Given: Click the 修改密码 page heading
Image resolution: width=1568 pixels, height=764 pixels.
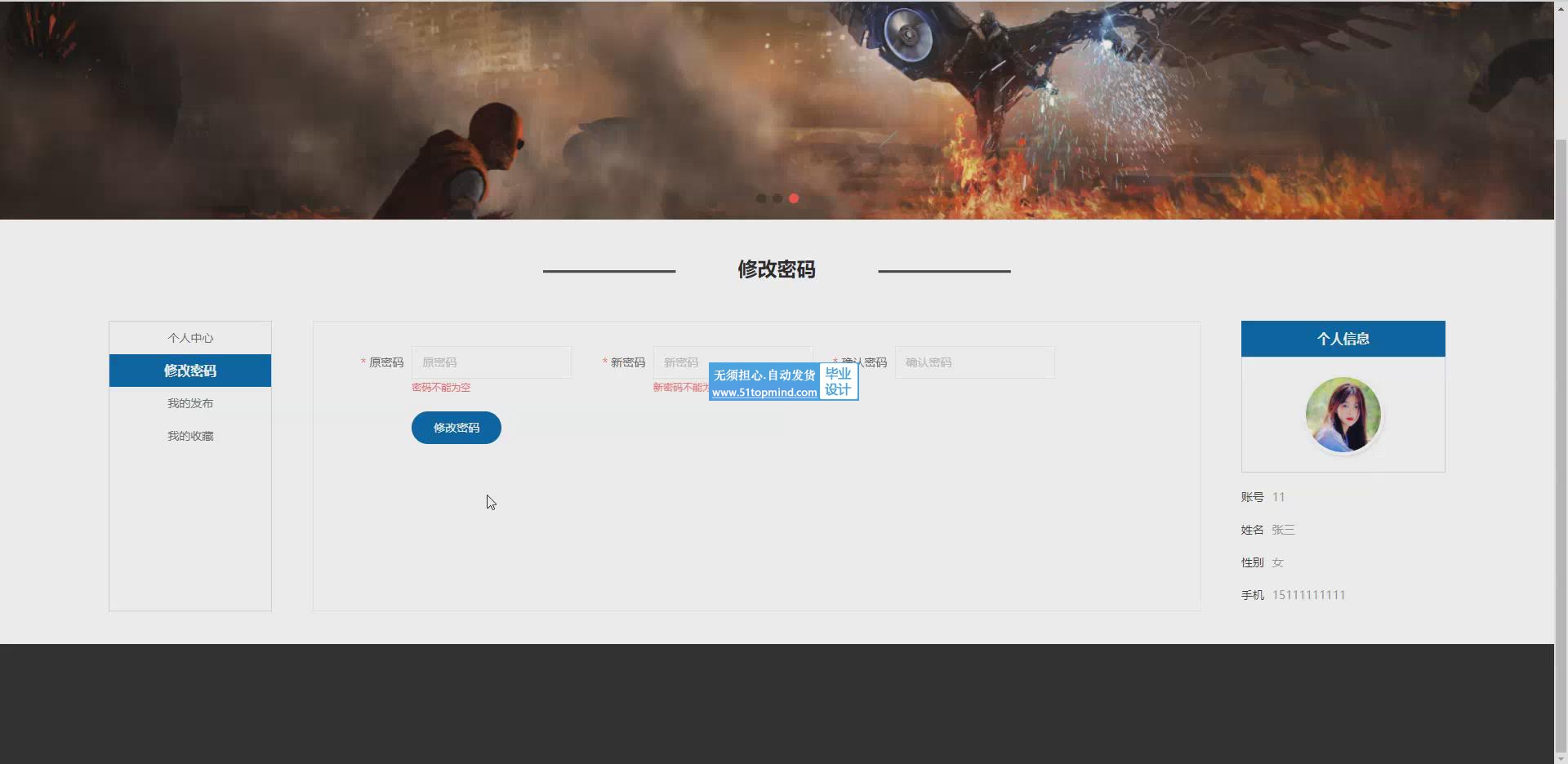Looking at the screenshot, I should pos(777,269).
